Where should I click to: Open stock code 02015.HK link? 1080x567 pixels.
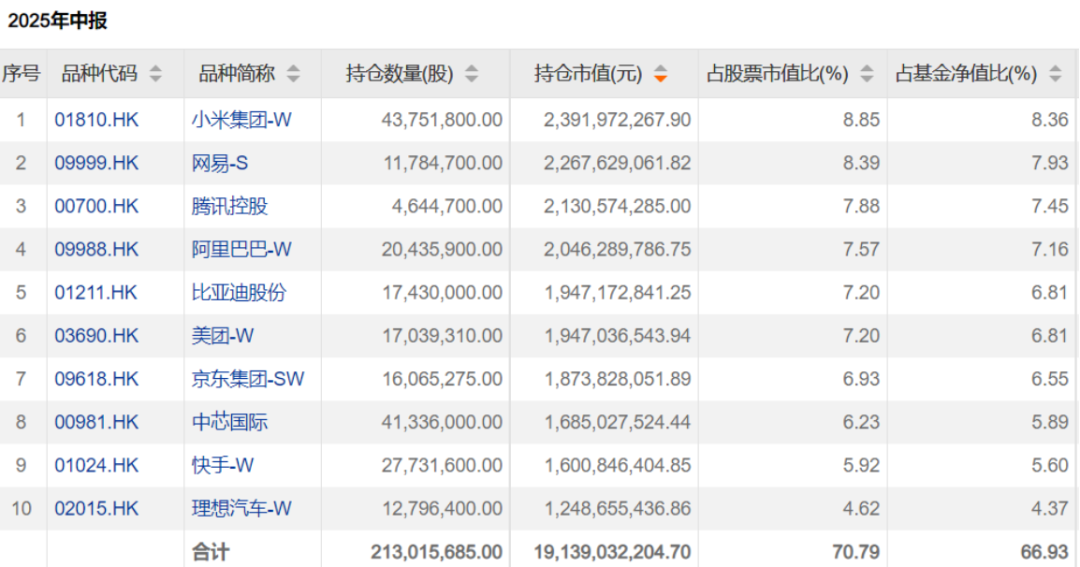click(x=96, y=508)
